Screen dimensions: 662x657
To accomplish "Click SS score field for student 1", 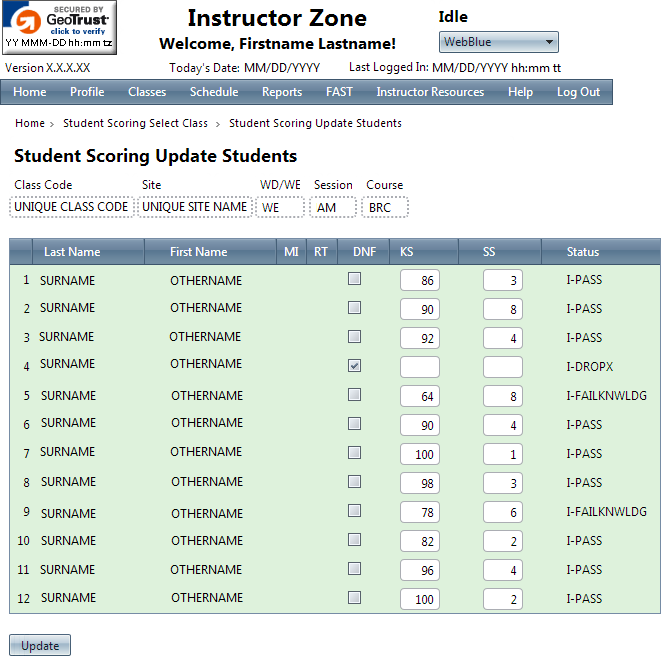I will coord(503,280).
